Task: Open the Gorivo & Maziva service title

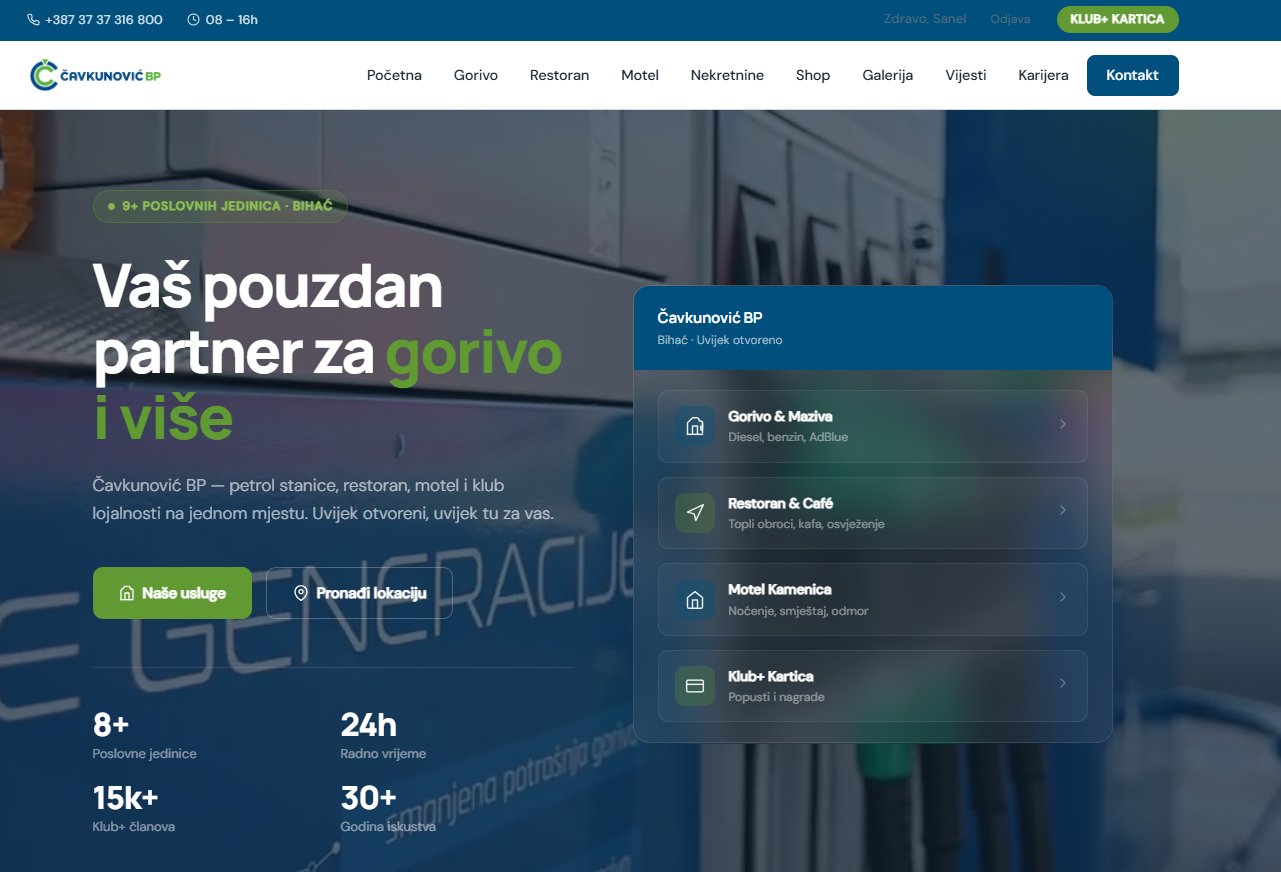Action: click(x=780, y=416)
